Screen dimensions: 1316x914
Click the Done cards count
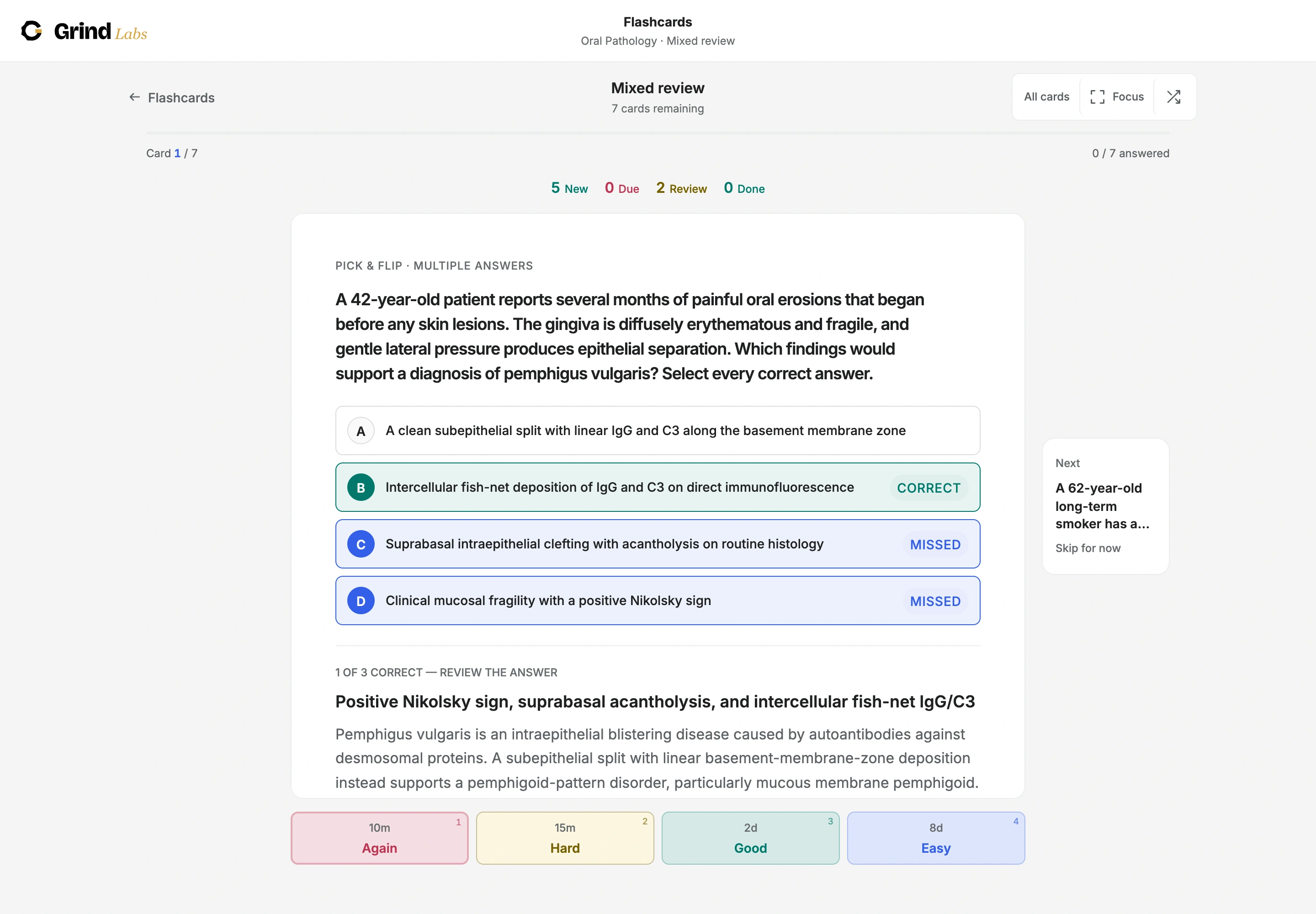click(x=744, y=188)
